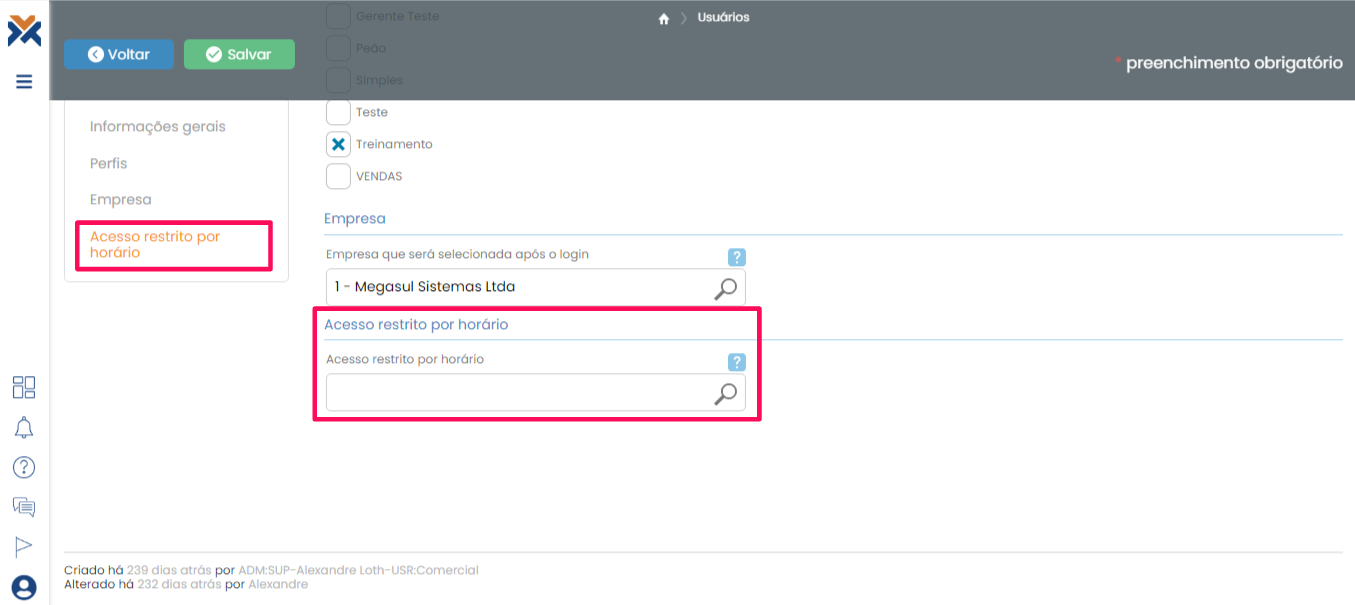Check the Teste profile checkbox
This screenshot has width=1355, height=605.
[338, 112]
